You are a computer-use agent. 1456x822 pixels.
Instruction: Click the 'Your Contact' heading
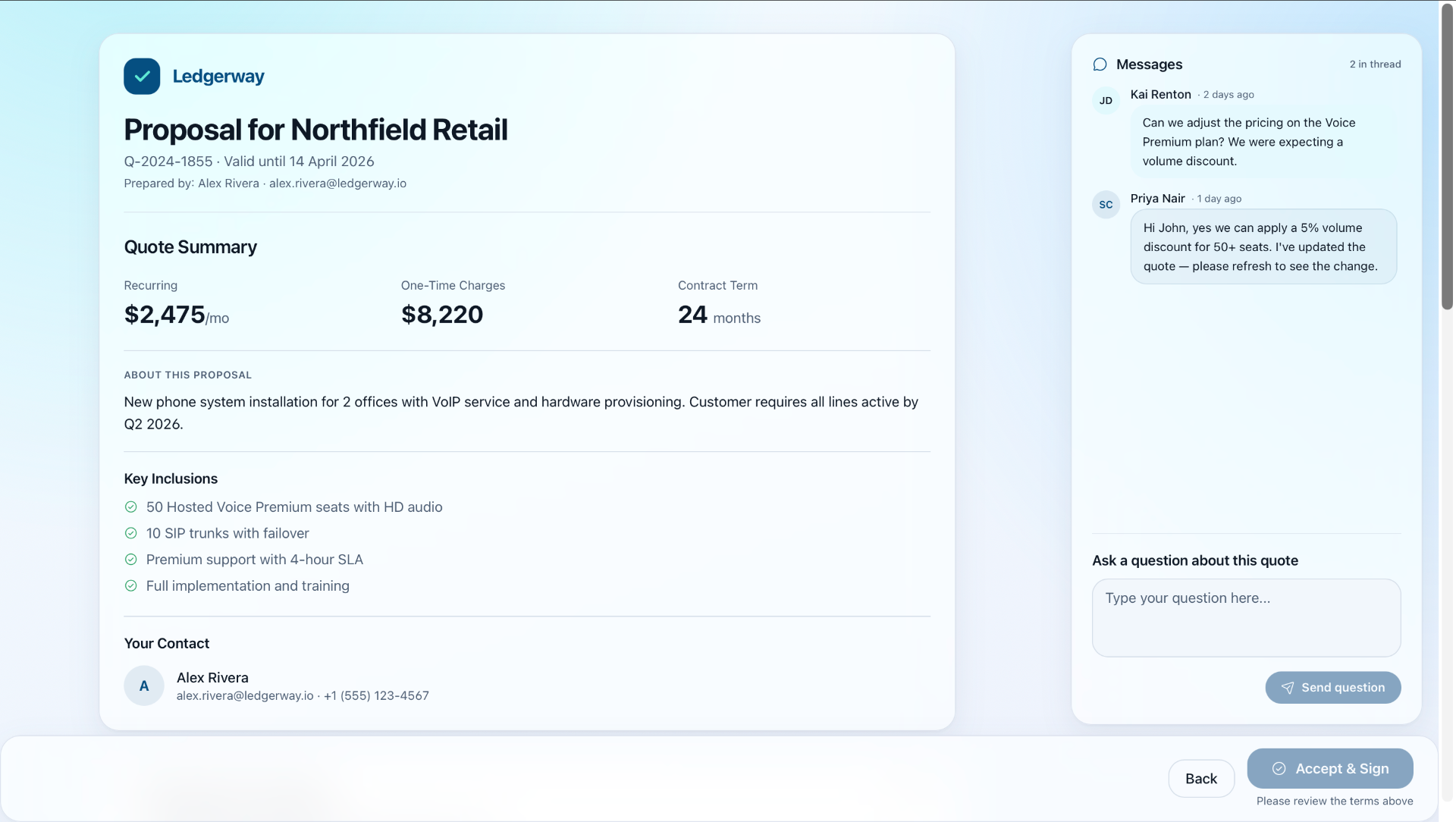pyautogui.click(x=166, y=643)
